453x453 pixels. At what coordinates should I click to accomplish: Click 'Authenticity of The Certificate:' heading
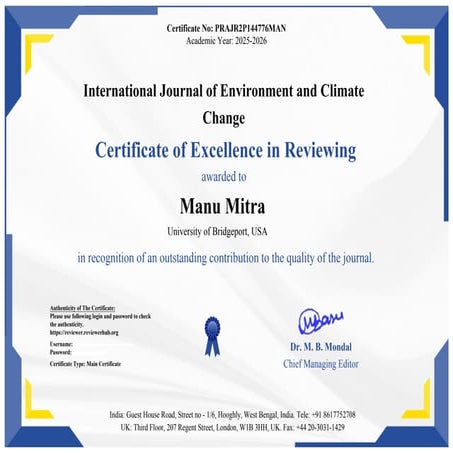83,308
